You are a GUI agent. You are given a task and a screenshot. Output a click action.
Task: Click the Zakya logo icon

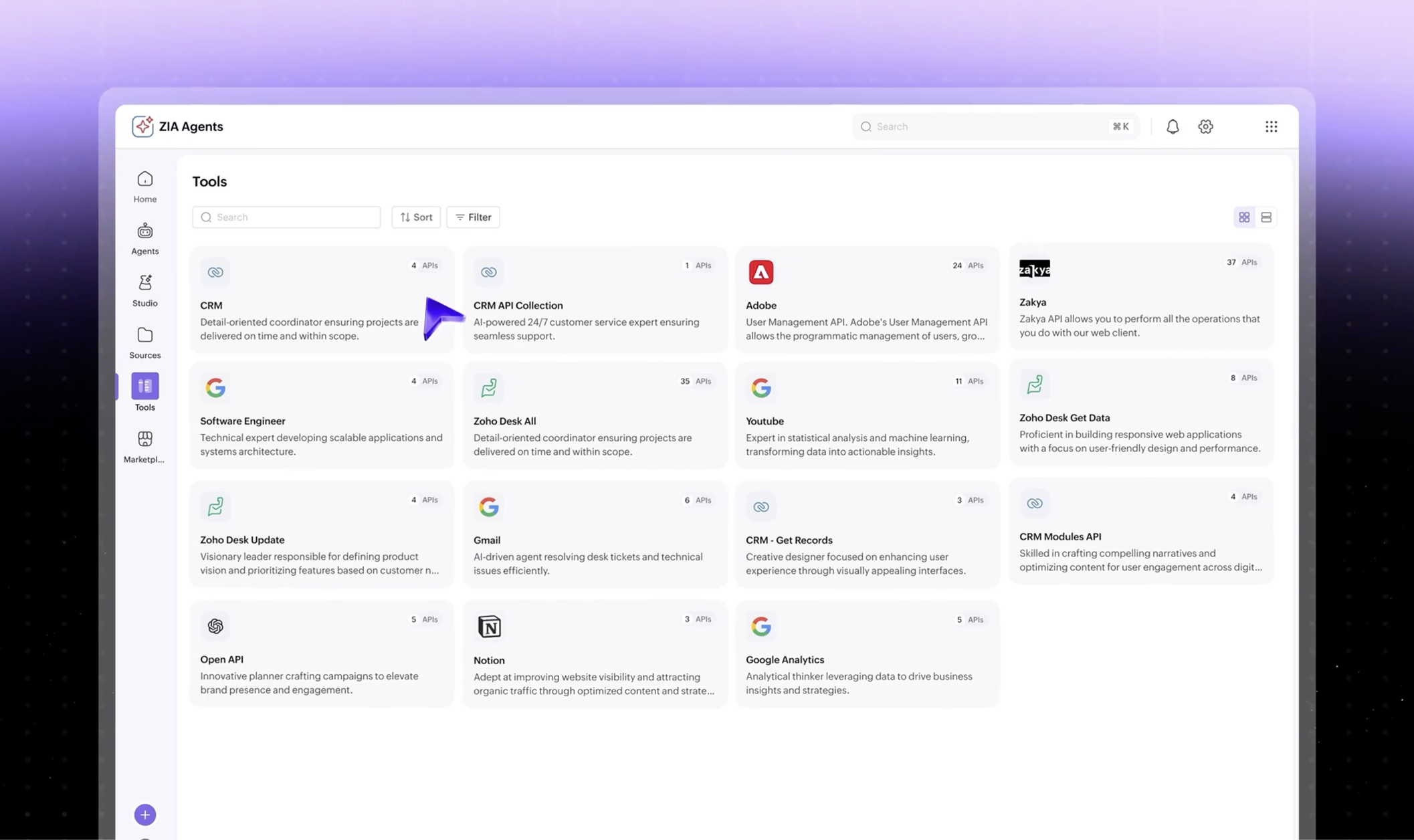click(1034, 269)
